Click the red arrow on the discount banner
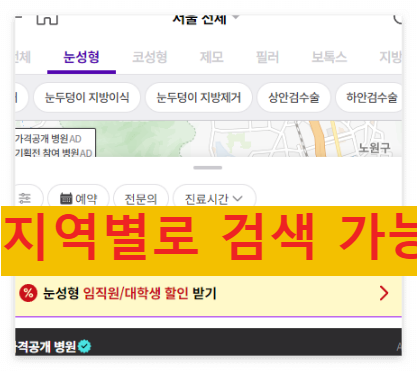 click(x=384, y=293)
